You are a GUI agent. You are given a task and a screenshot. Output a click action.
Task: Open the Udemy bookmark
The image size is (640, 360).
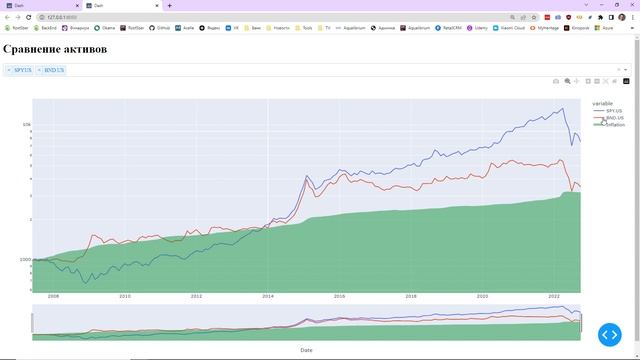[477, 28]
